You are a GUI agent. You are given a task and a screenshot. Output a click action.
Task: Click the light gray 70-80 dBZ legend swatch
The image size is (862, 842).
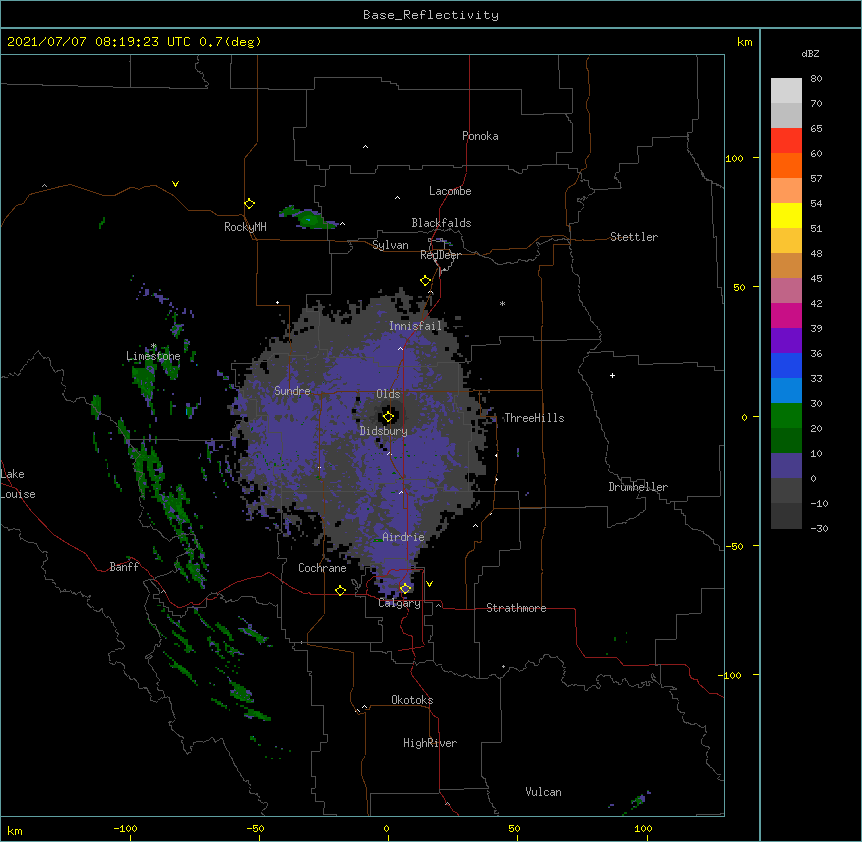click(x=786, y=90)
